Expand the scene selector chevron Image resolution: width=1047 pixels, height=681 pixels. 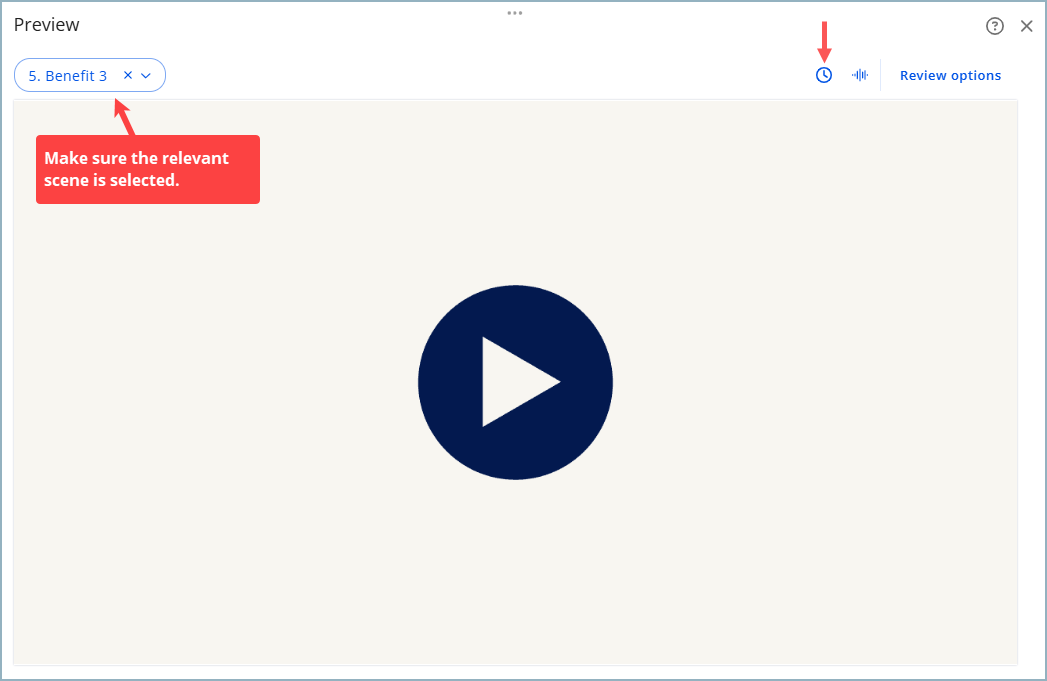point(146,76)
